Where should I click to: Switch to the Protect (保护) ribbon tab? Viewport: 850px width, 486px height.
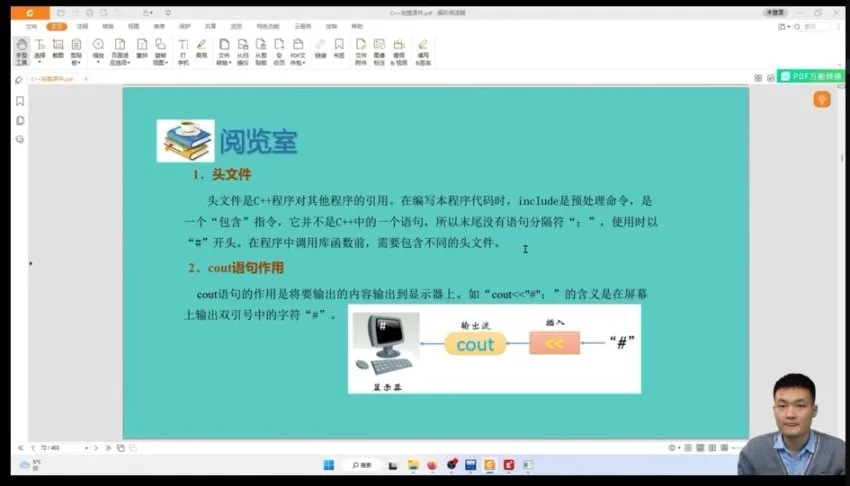[x=185, y=27]
